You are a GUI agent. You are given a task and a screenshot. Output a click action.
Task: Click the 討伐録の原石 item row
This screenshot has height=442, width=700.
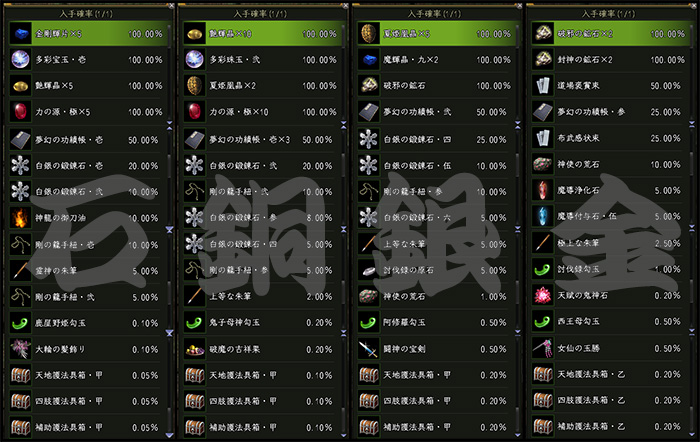click(436, 271)
